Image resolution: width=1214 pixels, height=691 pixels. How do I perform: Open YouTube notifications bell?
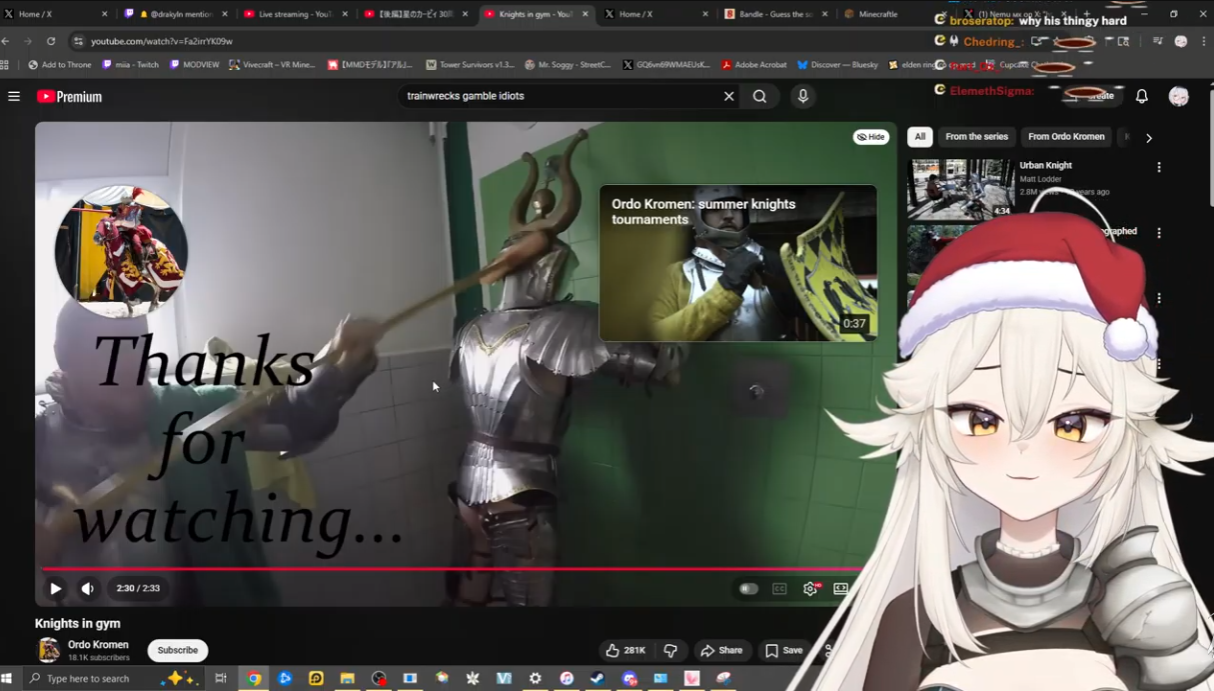point(1142,96)
